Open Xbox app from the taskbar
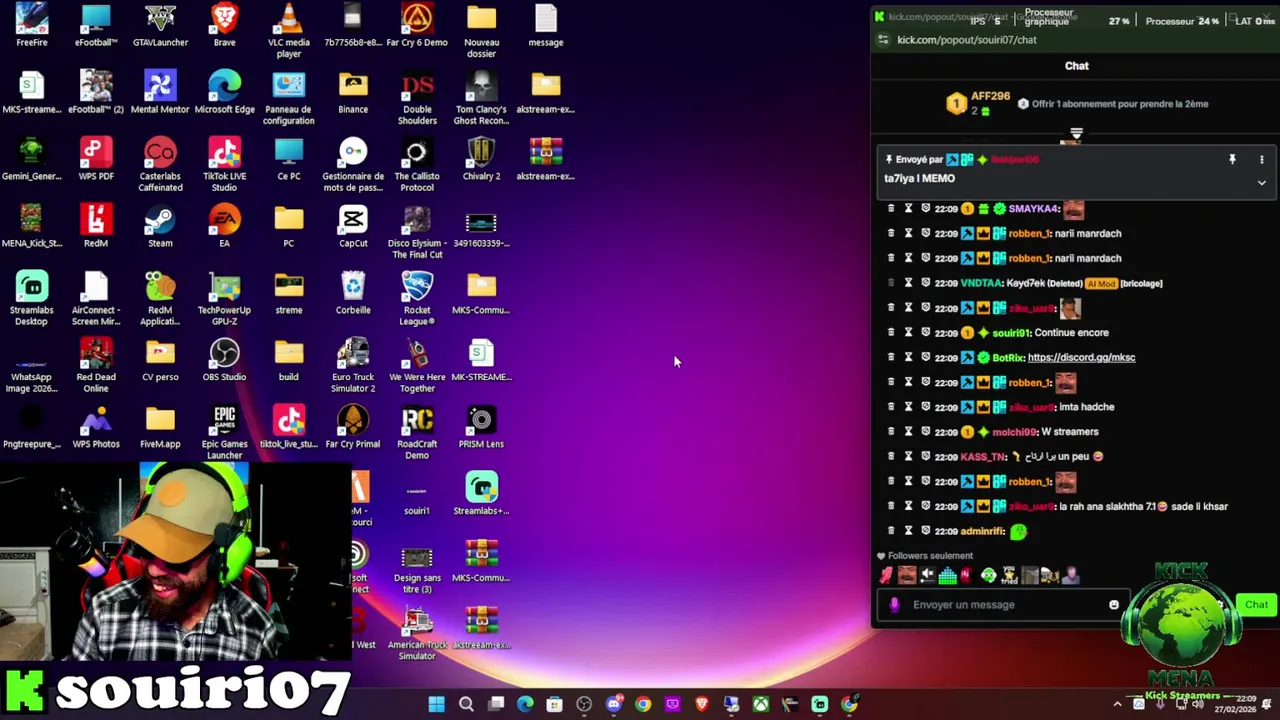Screen dimensions: 1280x720 point(761,704)
